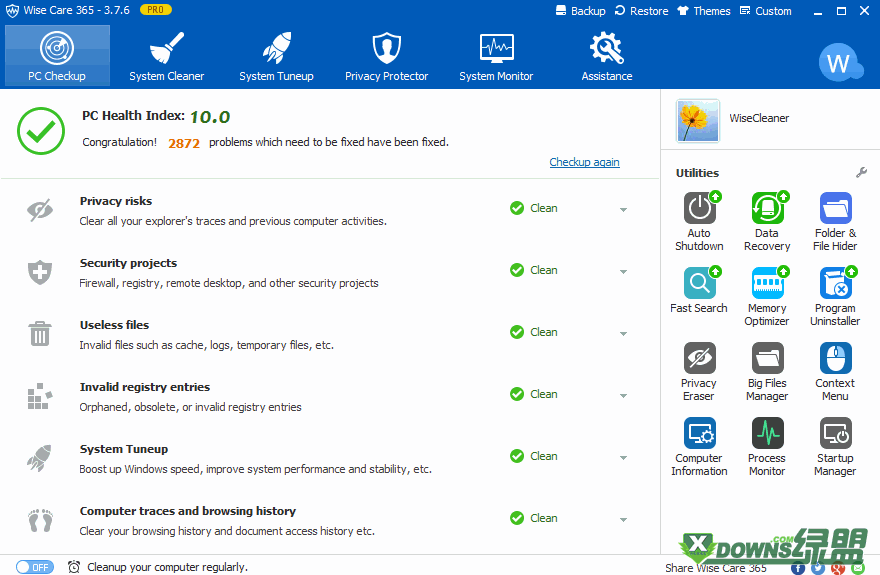This screenshot has height=575, width=880.
Task: Expand the System Tuneup details arrow
Action: tap(623, 458)
